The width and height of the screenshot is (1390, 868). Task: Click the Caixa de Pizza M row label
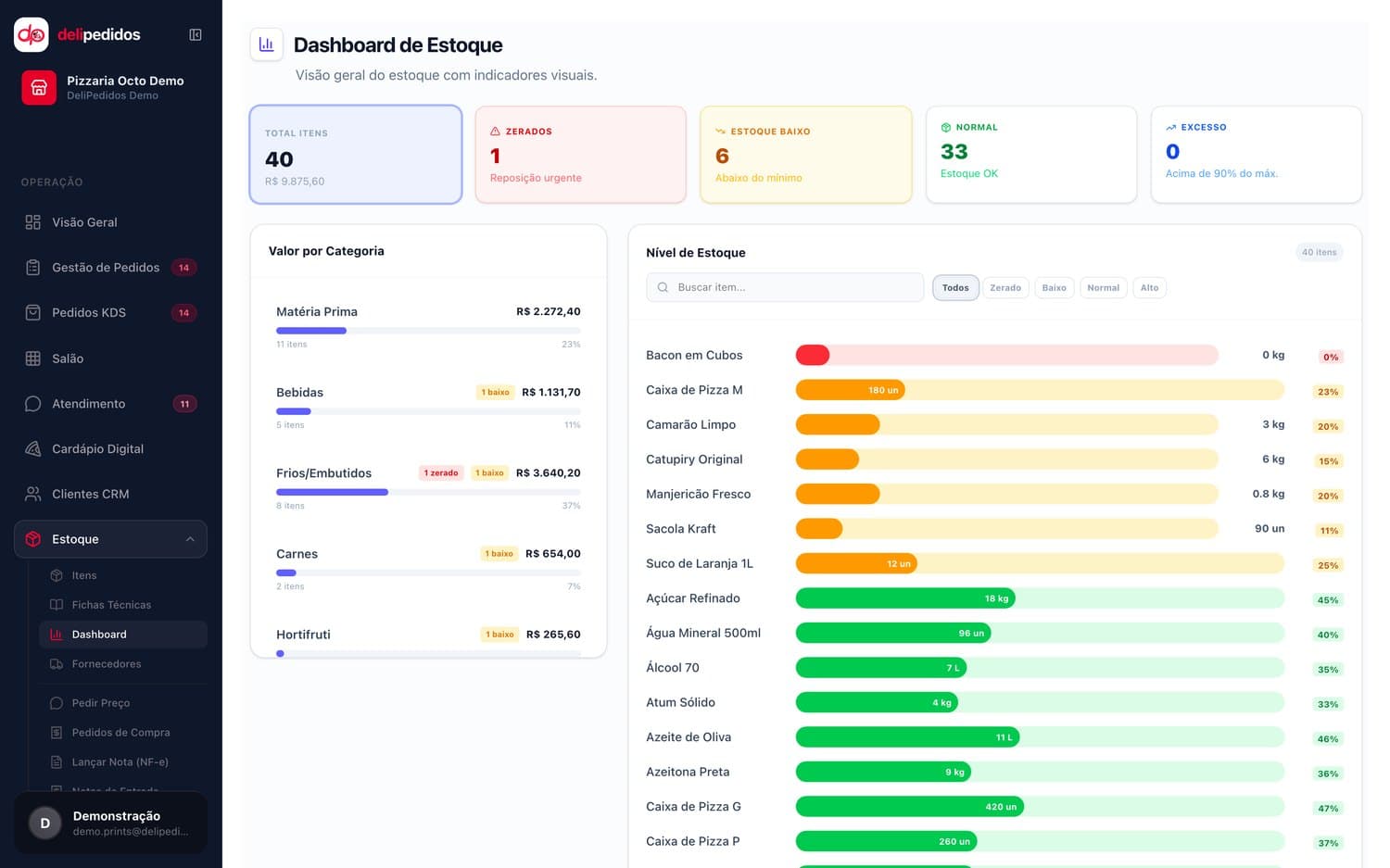[x=694, y=390]
